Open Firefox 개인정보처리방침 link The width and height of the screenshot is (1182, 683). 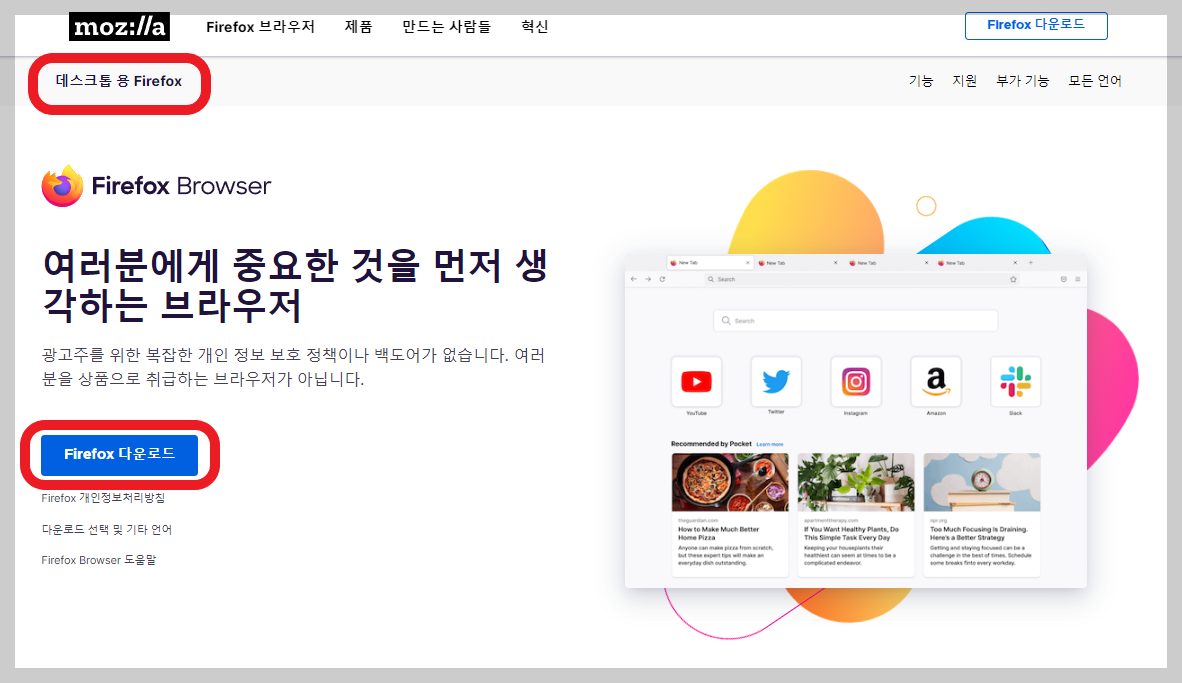coord(103,498)
